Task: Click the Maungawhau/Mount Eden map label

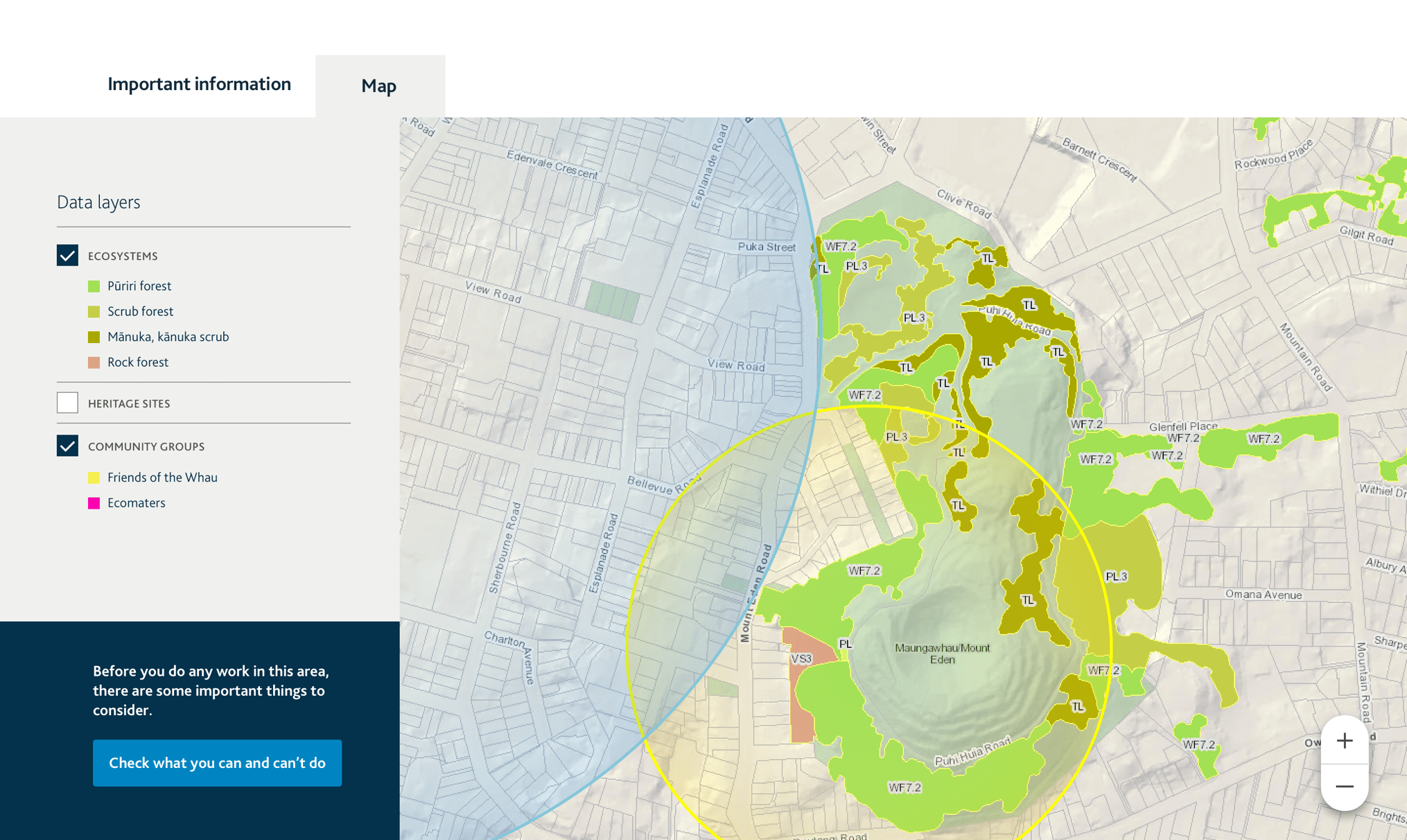Action: click(x=942, y=654)
